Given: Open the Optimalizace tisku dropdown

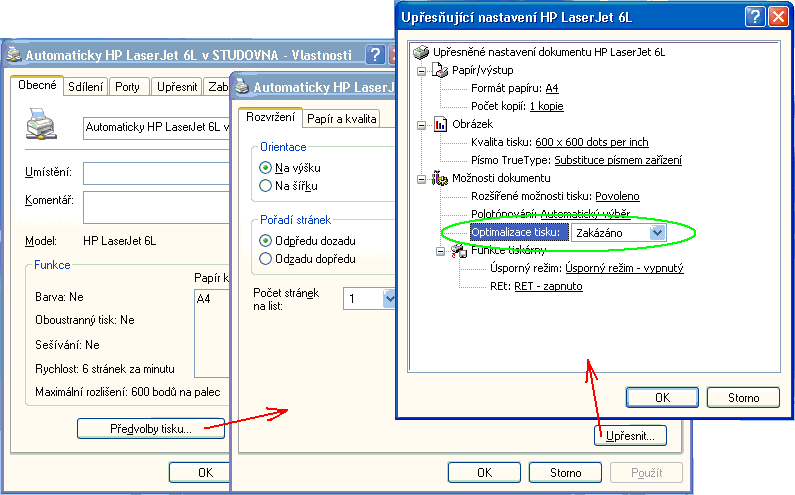Looking at the screenshot, I should coord(657,233).
